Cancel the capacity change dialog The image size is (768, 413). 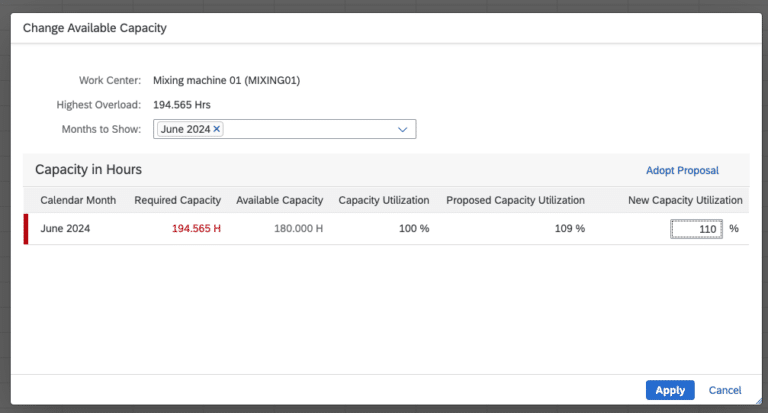coord(725,390)
